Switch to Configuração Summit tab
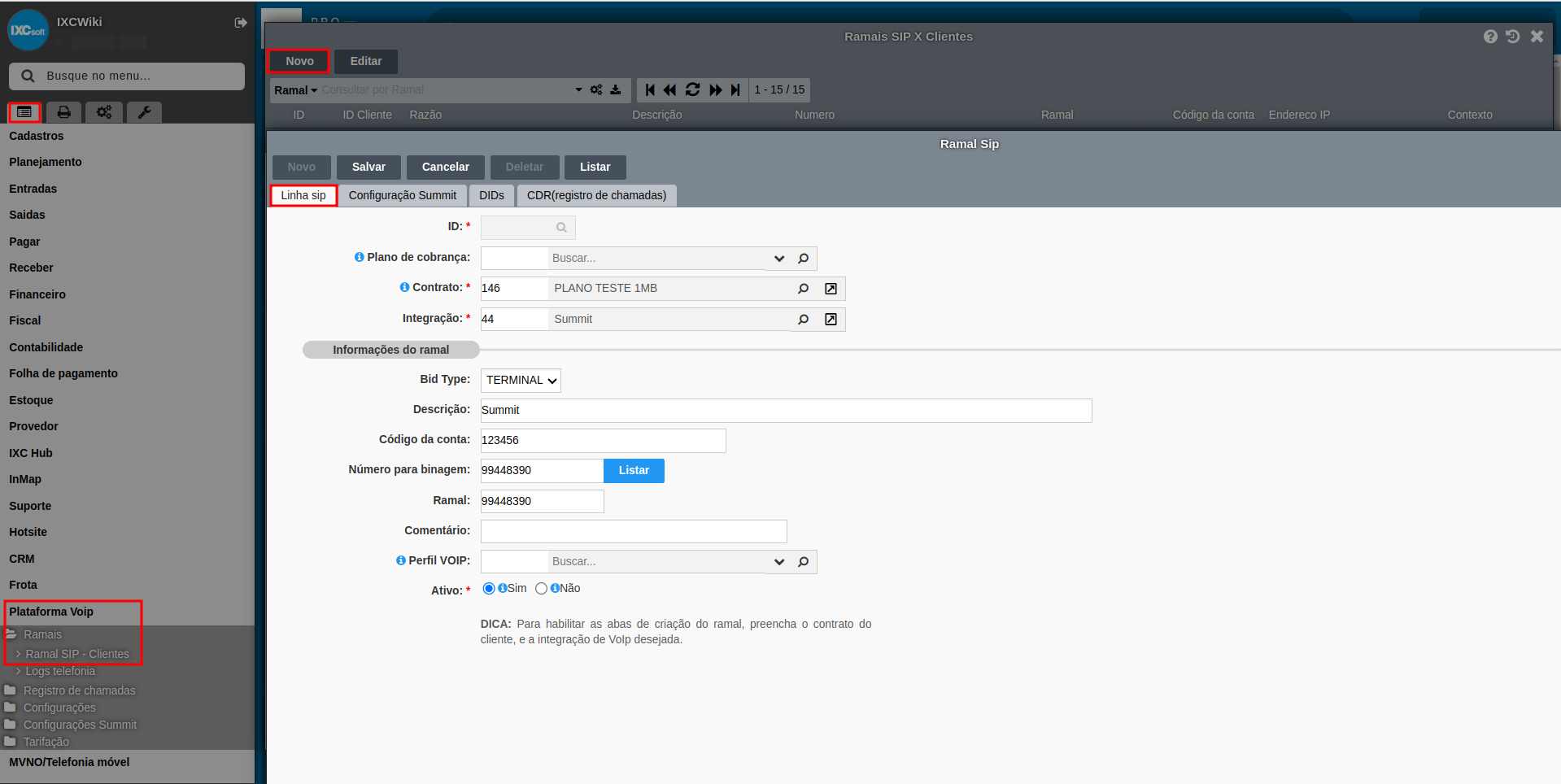This screenshot has width=1561, height=784. pyautogui.click(x=403, y=195)
